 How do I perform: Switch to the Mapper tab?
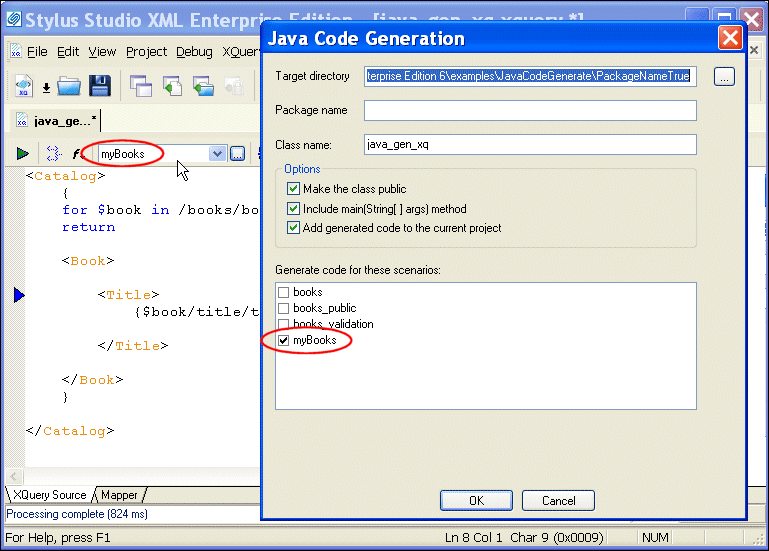click(x=119, y=495)
